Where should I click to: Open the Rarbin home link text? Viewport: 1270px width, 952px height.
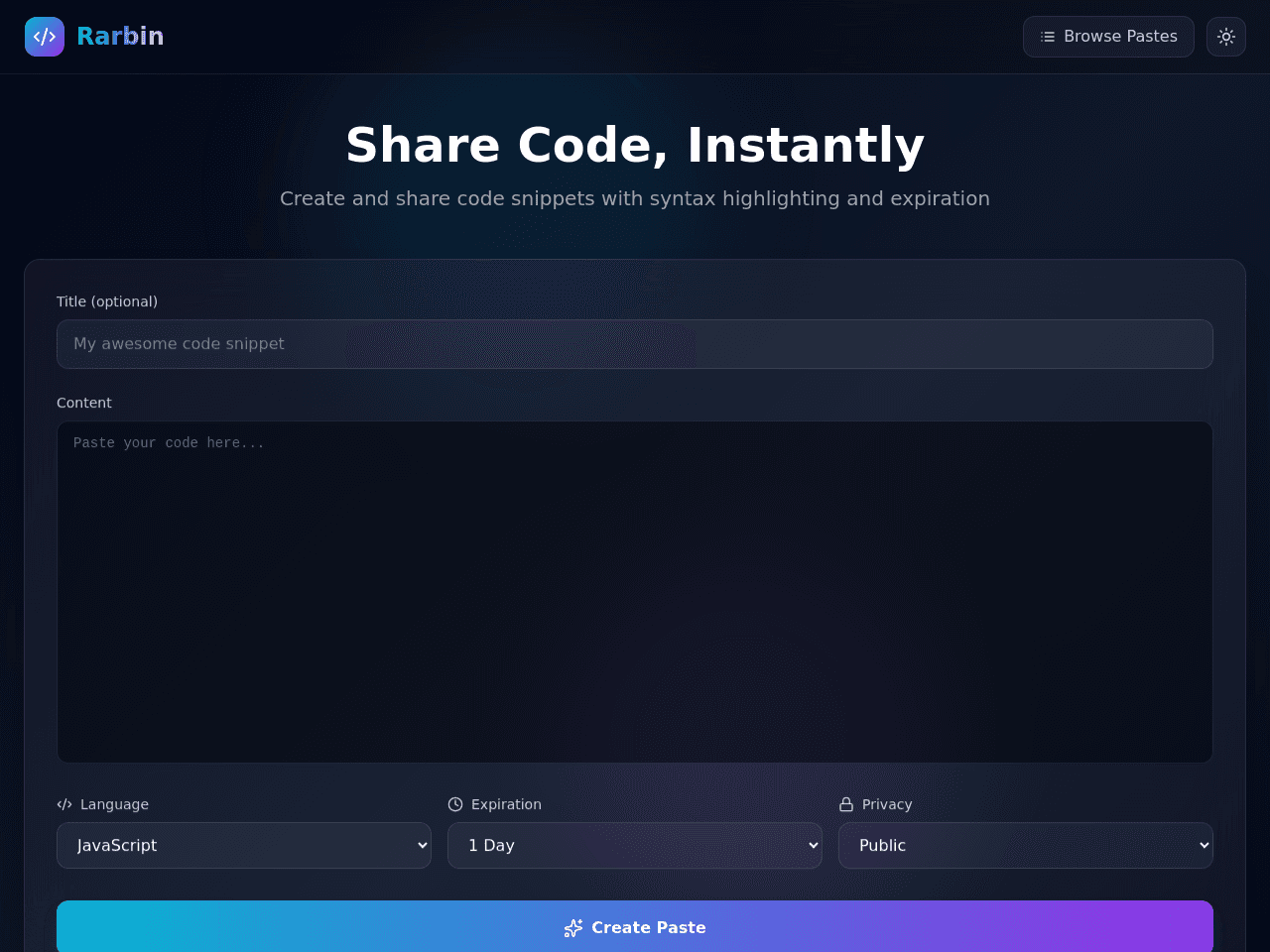[120, 37]
